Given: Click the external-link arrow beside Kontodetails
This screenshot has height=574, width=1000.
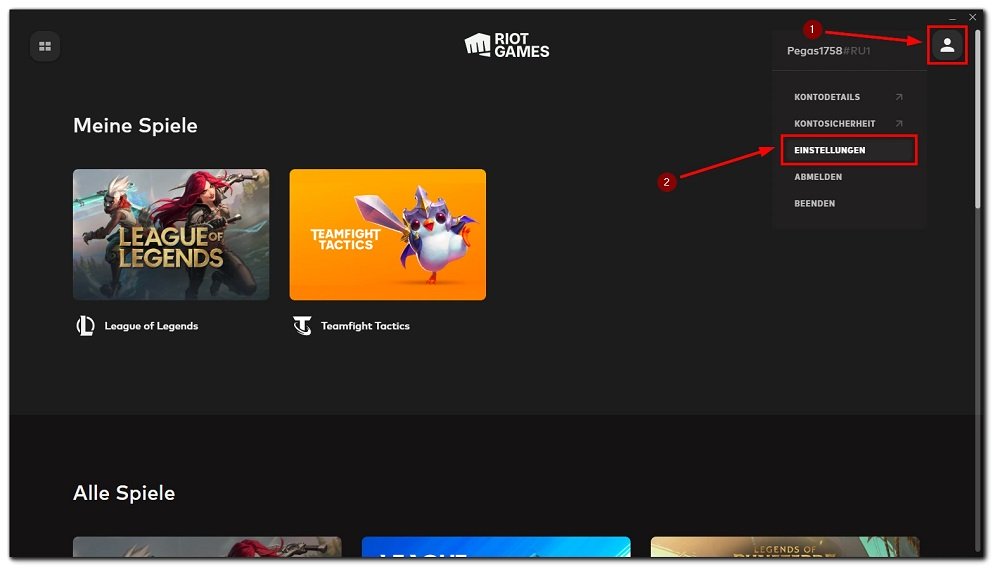Looking at the screenshot, I should point(898,97).
